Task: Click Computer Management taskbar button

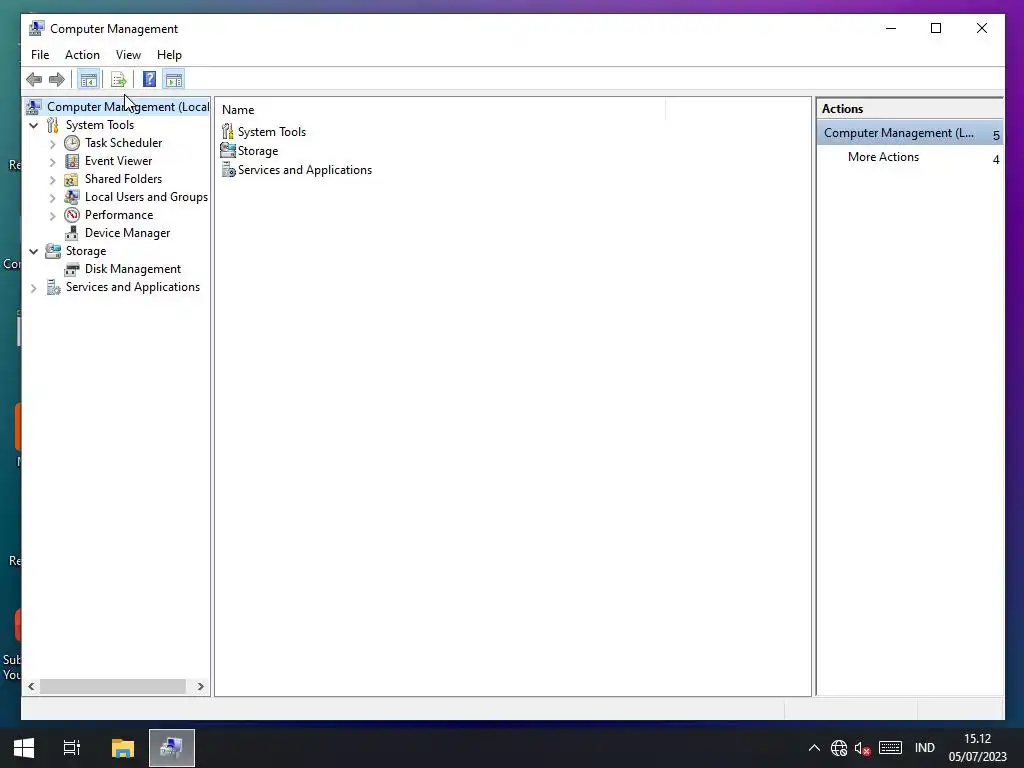Action: pos(172,748)
